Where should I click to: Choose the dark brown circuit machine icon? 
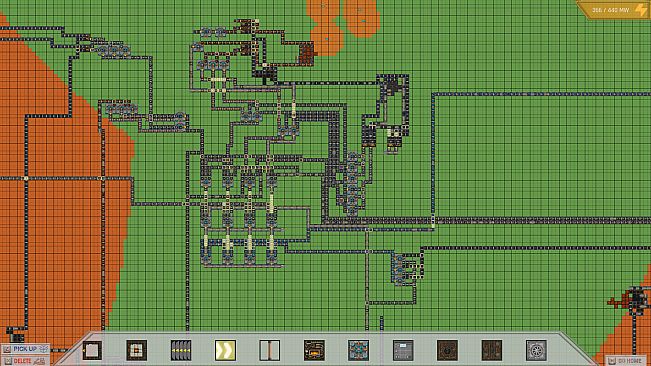(492, 350)
